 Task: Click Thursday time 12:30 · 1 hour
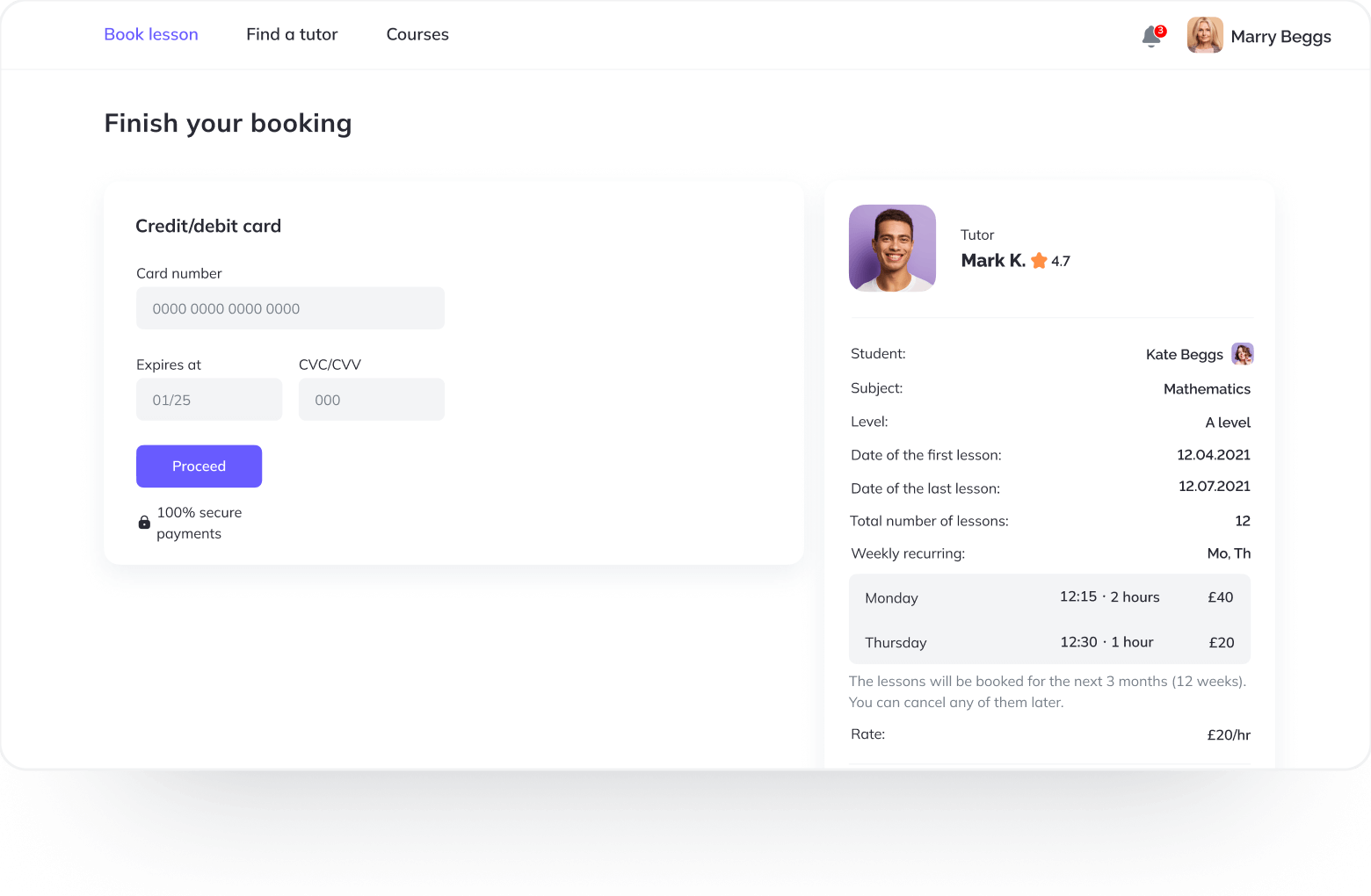(1106, 642)
